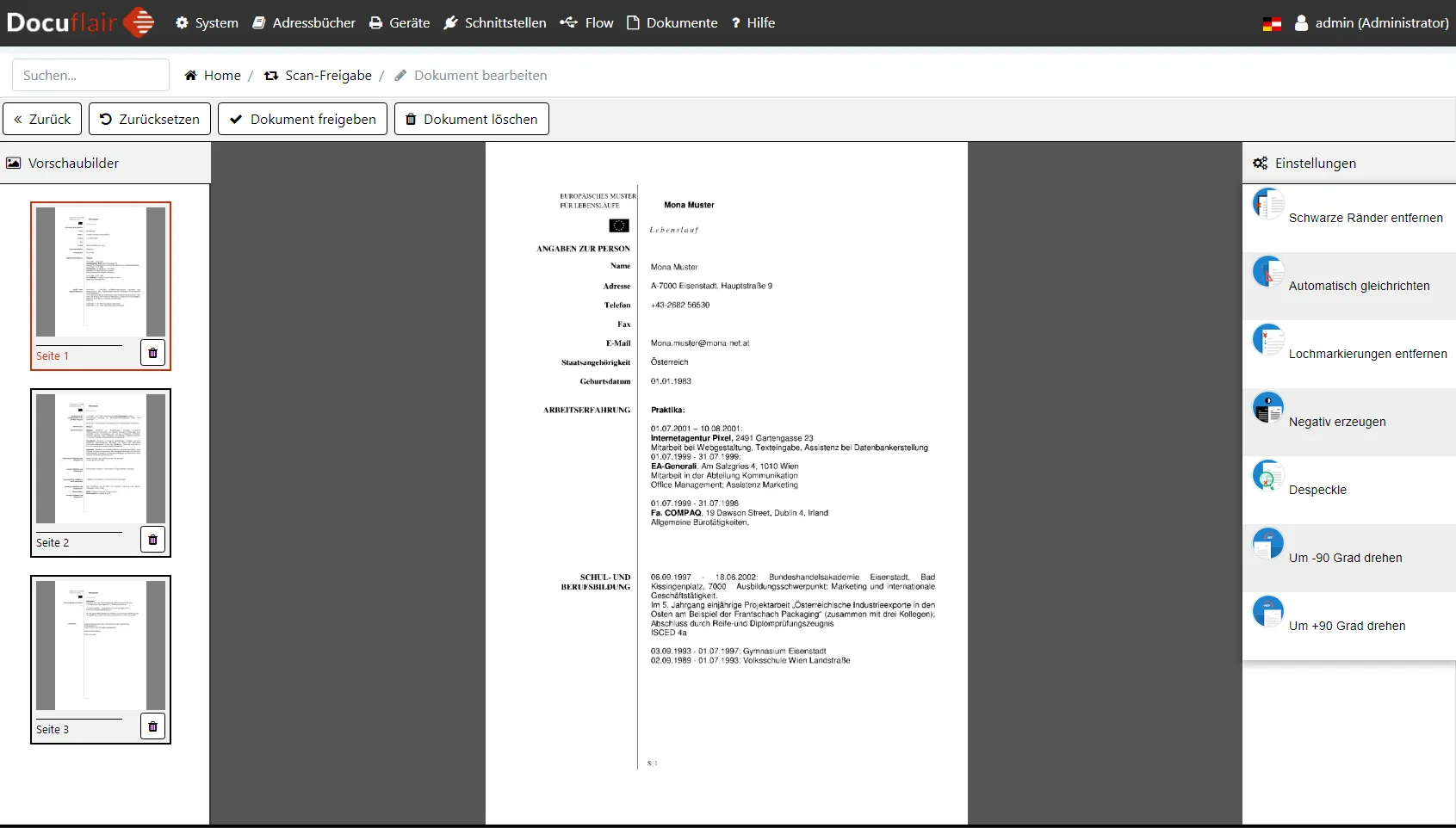Viewport: 1456px width, 828px height.
Task: Expand the System menu
Action: (x=207, y=23)
